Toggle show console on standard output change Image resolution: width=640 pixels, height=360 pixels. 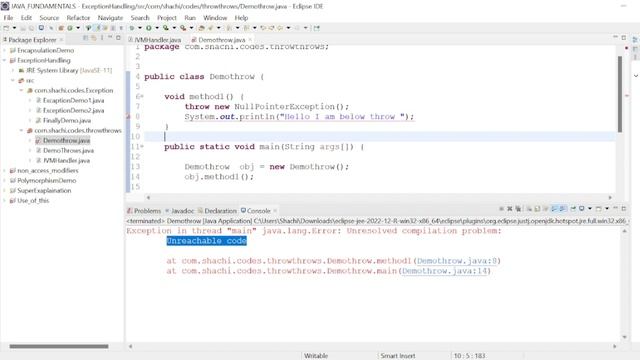click(x=554, y=209)
